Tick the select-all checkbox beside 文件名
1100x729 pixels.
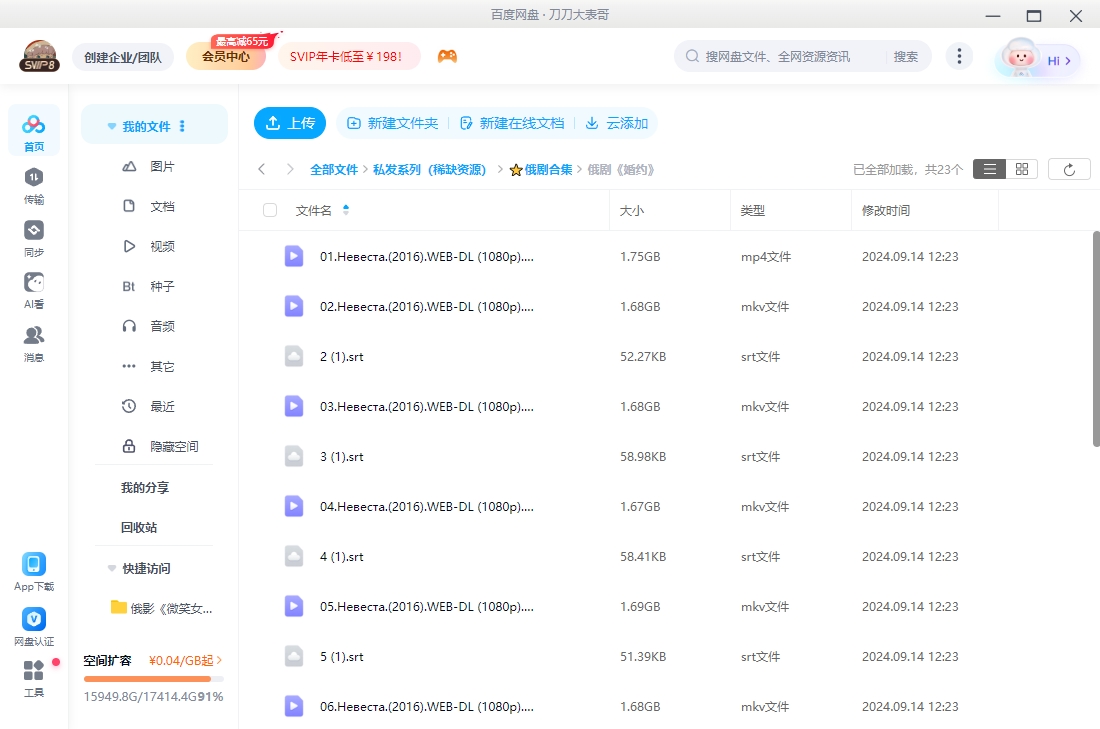[270, 210]
